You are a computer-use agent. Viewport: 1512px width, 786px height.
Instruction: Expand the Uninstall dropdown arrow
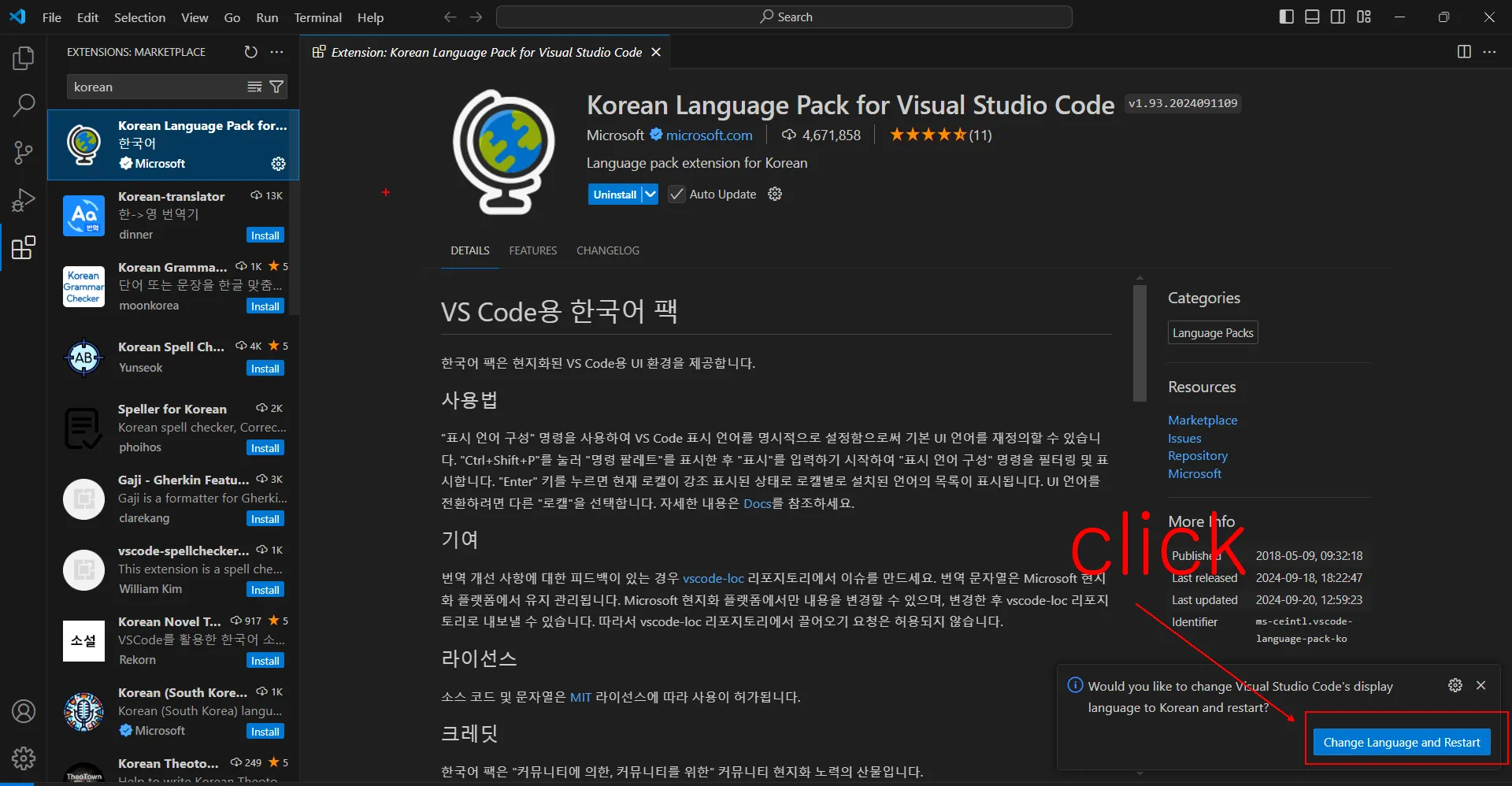tap(650, 194)
